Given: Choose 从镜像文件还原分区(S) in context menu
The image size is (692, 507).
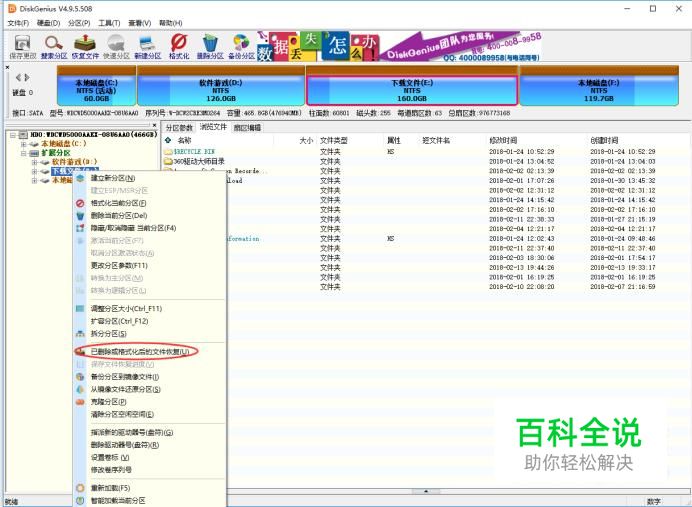Looking at the screenshot, I should pyautogui.click(x=125, y=390).
